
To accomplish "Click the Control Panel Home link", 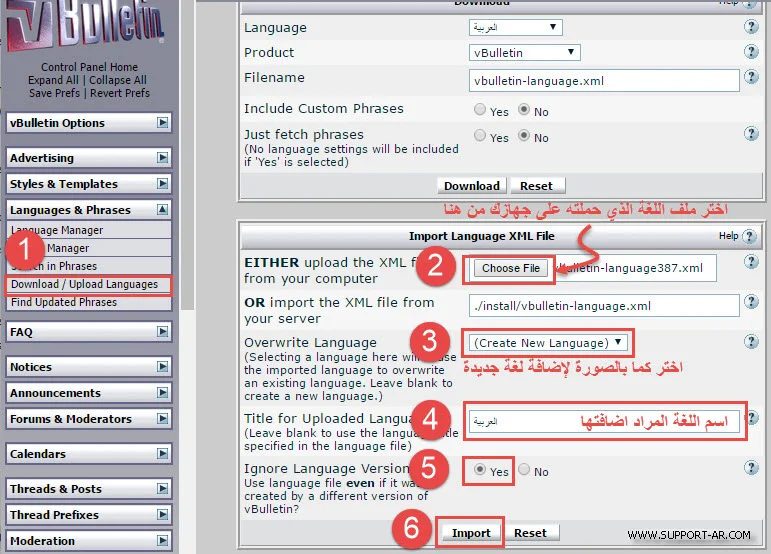I will click(x=89, y=67).
